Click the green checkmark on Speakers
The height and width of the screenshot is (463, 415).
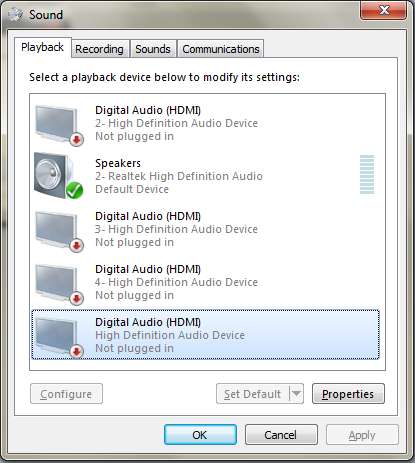[x=74, y=190]
